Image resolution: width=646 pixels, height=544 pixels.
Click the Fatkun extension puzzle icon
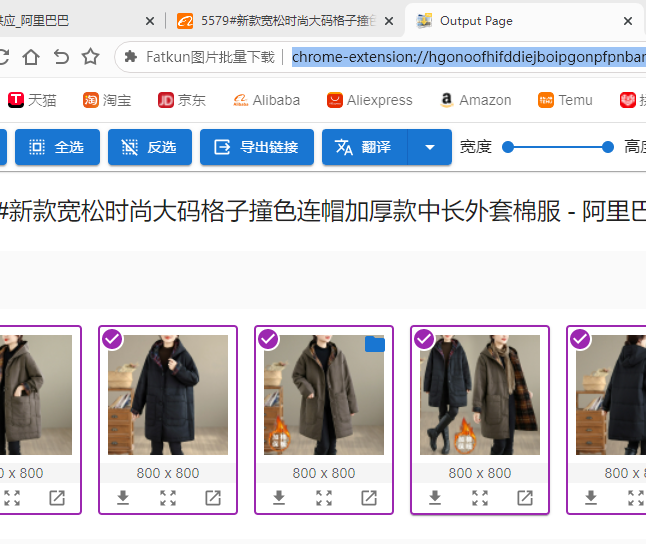tap(131, 56)
